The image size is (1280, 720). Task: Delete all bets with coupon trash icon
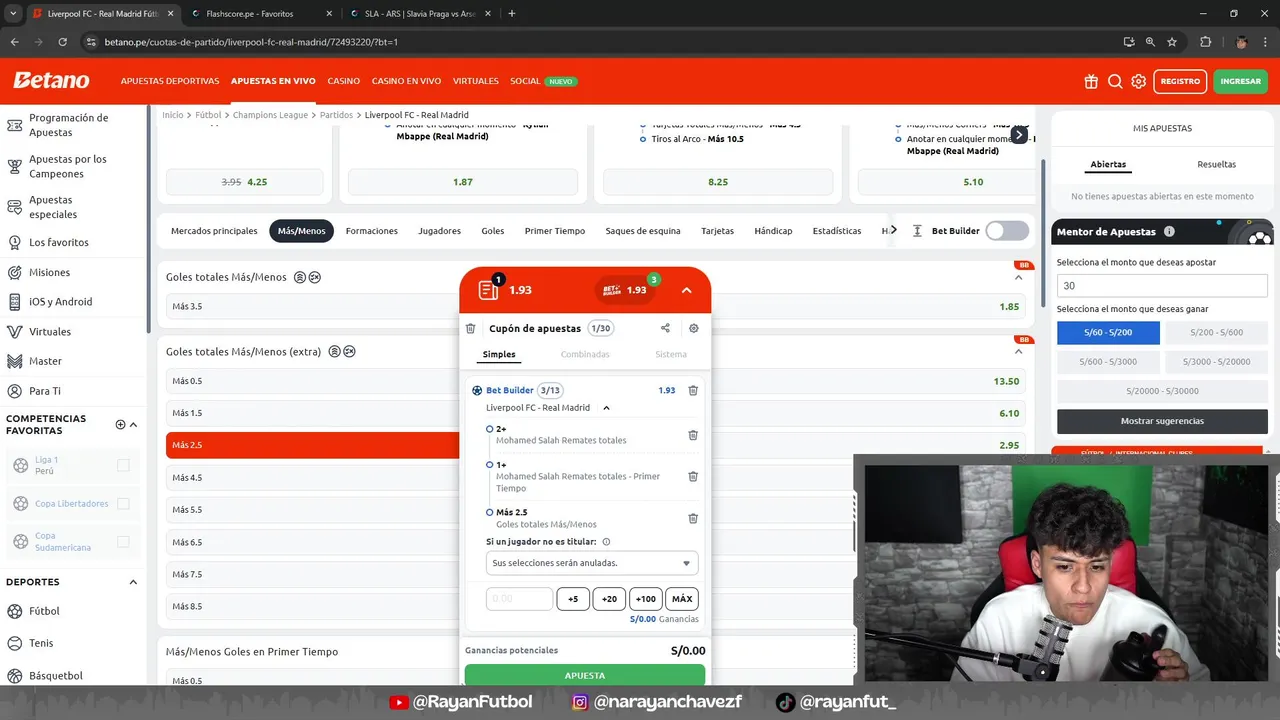coord(471,328)
